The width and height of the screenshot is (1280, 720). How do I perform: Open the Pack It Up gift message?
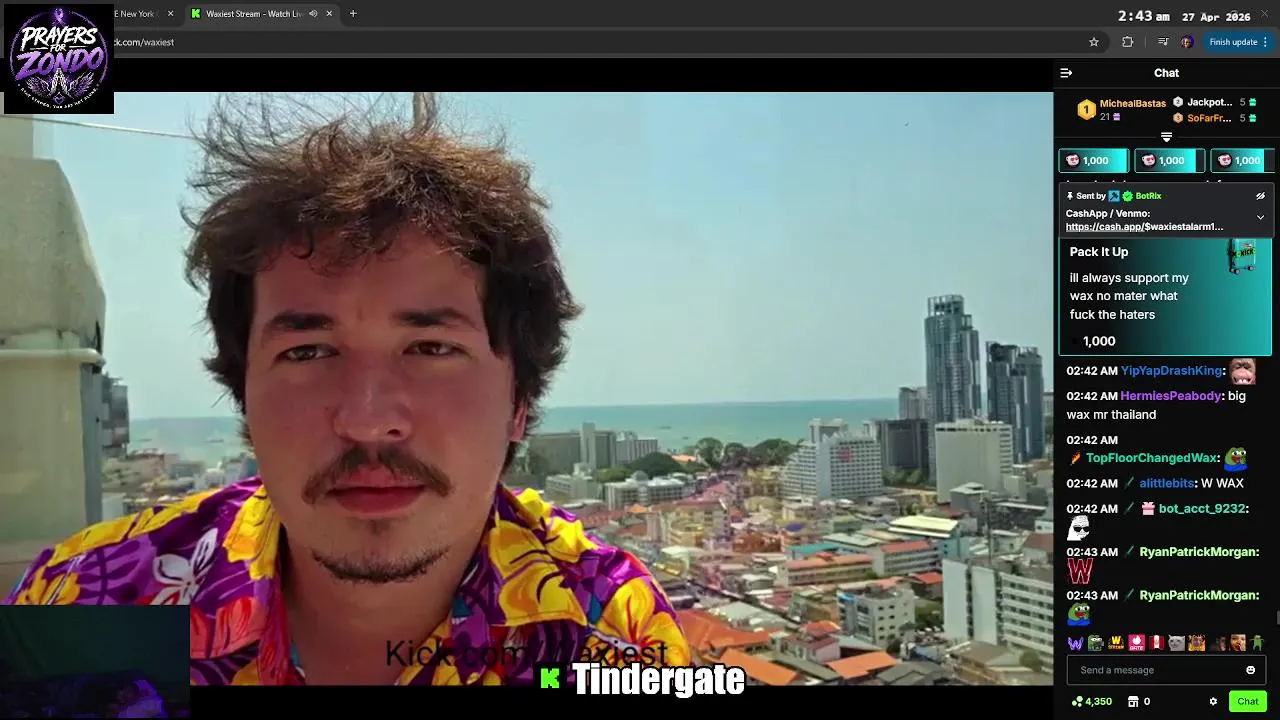(1165, 298)
